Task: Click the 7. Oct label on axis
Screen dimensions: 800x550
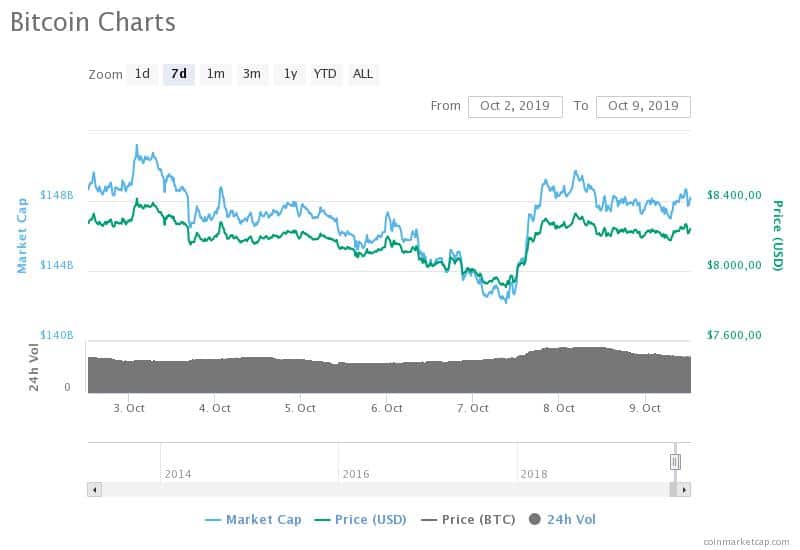Action: [x=473, y=409]
